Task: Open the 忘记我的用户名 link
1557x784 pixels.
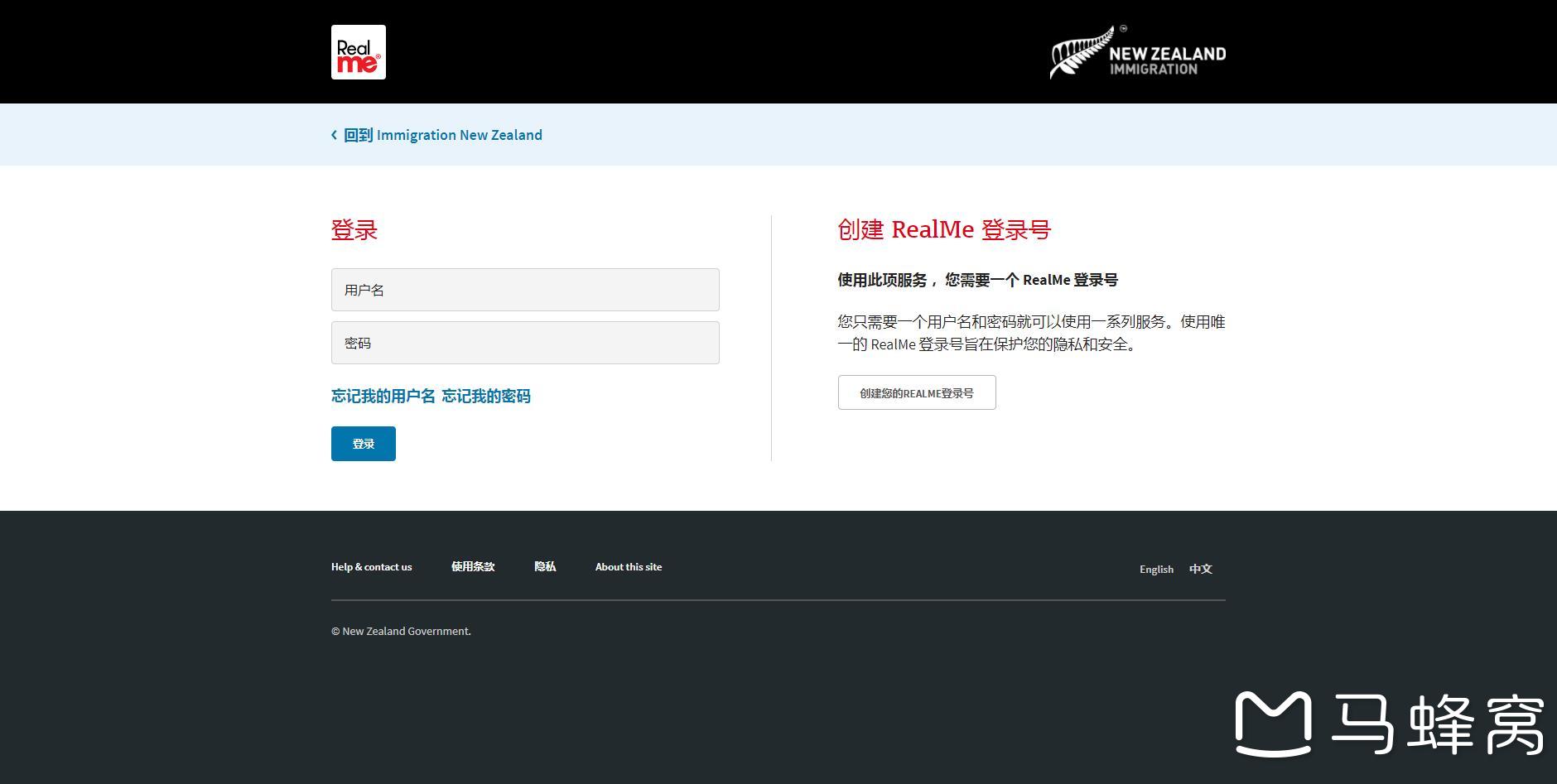Action: pyautogui.click(x=383, y=397)
